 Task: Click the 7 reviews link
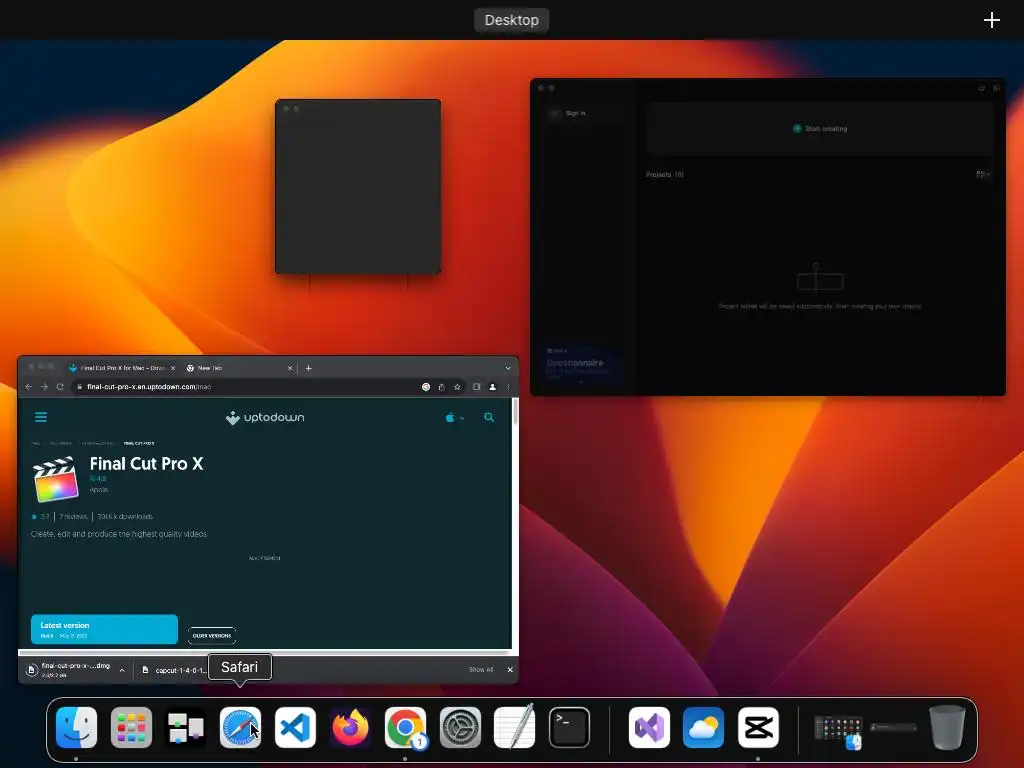(73, 517)
